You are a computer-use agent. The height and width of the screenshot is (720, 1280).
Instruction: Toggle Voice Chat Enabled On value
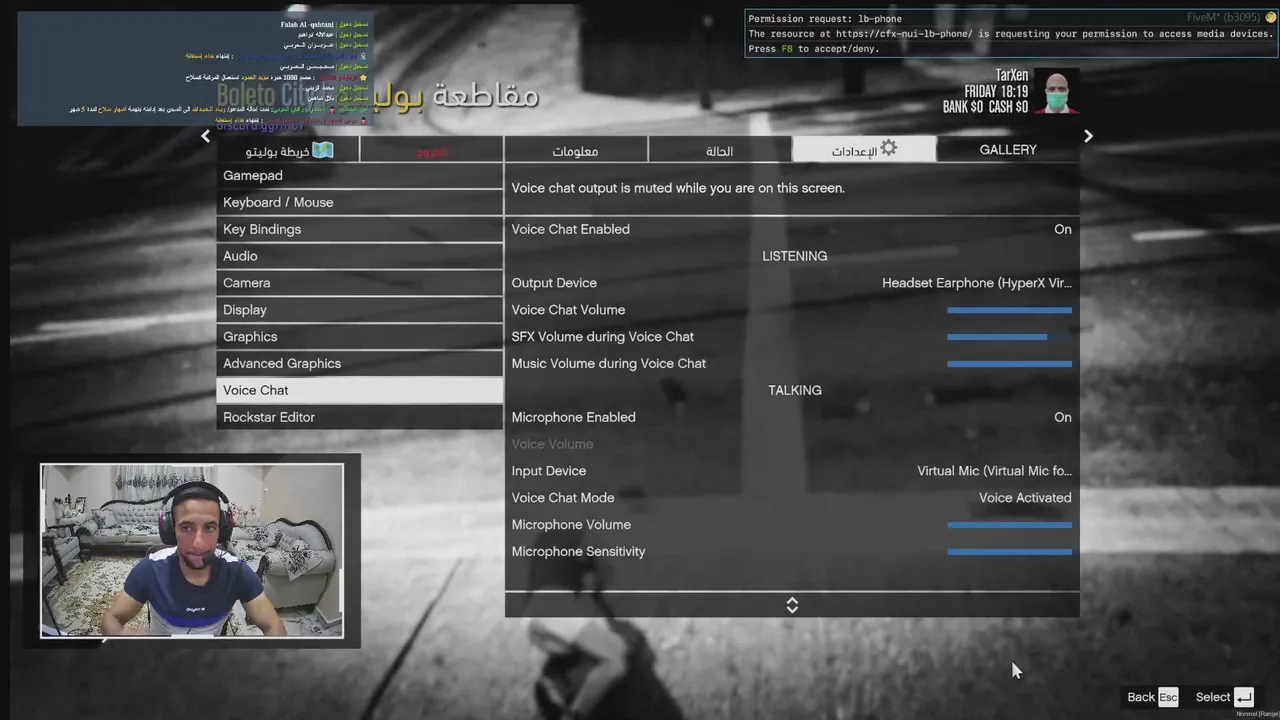point(1062,229)
